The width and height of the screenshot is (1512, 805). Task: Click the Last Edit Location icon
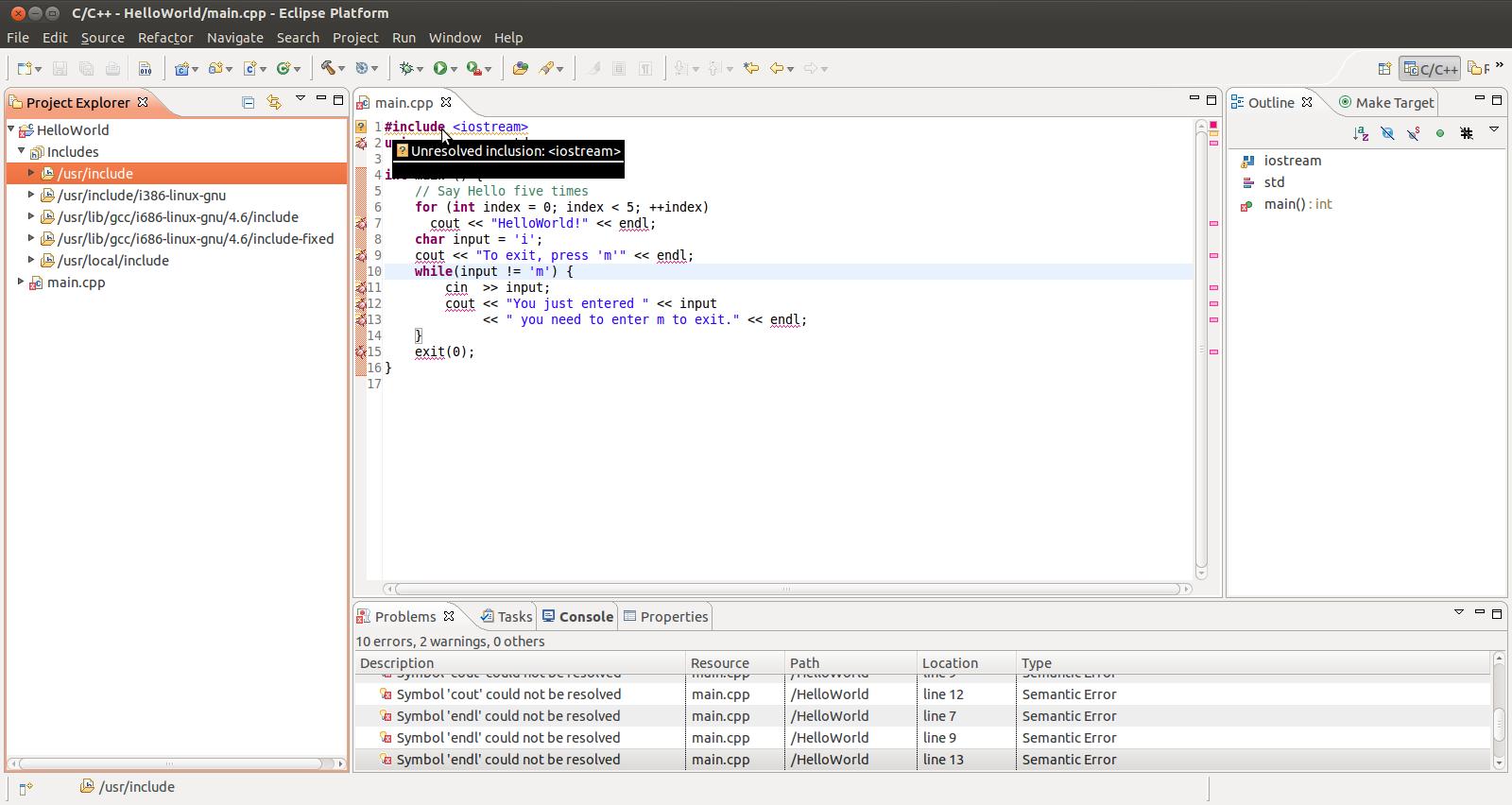point(751,68)
